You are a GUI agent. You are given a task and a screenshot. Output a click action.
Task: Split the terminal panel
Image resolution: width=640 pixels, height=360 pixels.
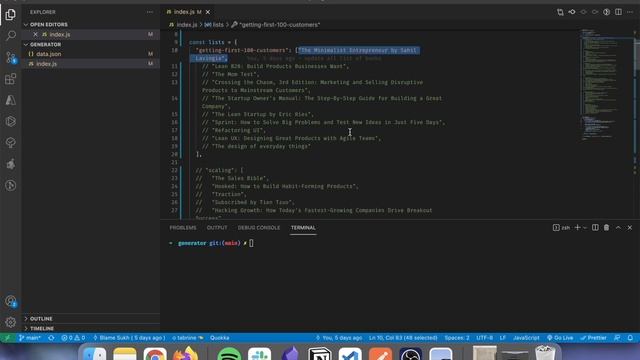tap(595, 228)
